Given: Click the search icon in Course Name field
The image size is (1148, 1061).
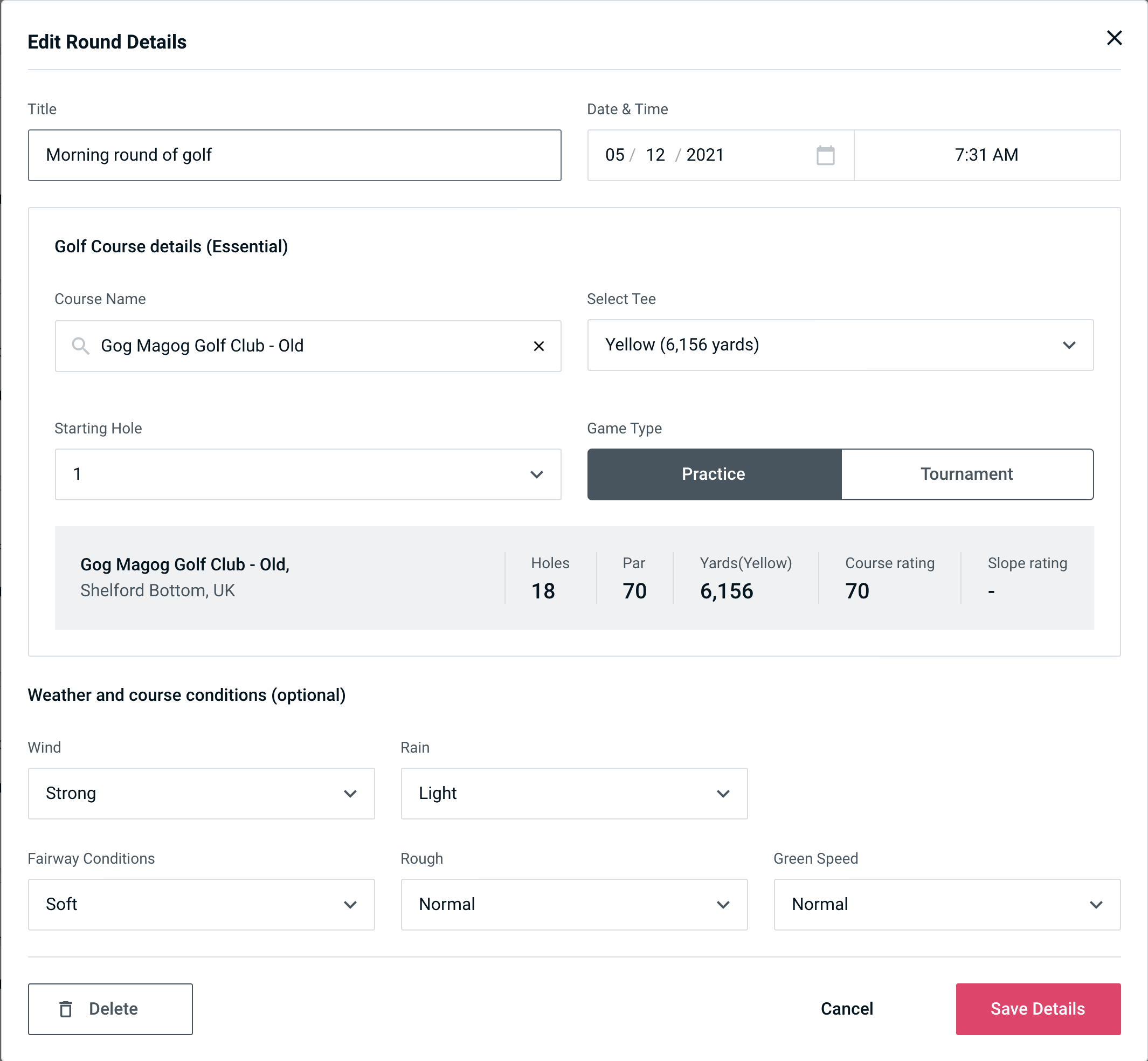Looking at the screenshot, I should [x=81, y=345].
